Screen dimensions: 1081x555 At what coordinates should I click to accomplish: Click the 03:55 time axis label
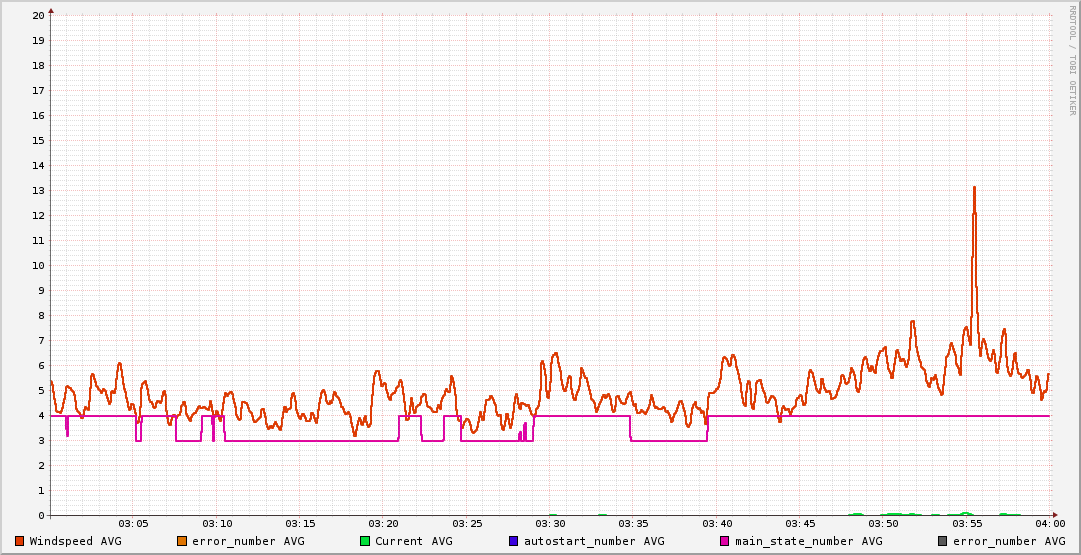tap(967, 524)
